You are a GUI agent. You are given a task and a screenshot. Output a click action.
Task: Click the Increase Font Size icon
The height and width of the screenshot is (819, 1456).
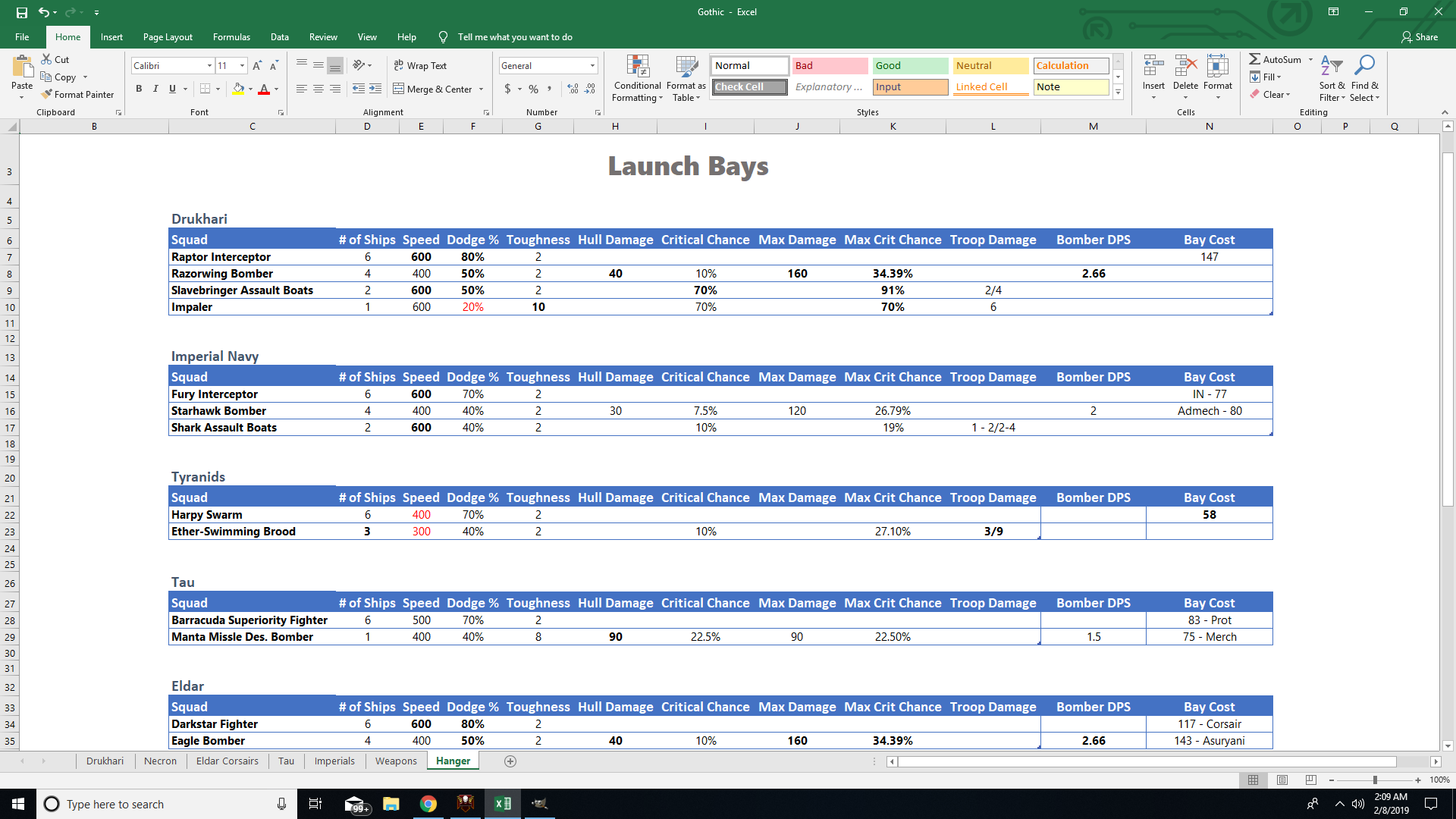[257, 66]
